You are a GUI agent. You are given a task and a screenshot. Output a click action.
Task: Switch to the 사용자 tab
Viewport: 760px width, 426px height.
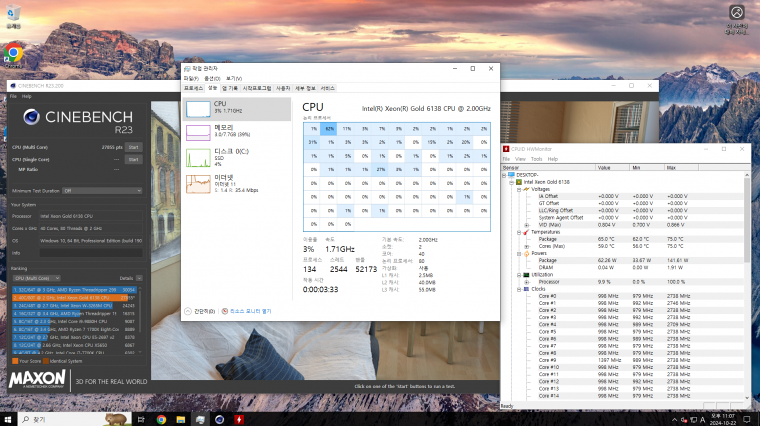(283, 88)
